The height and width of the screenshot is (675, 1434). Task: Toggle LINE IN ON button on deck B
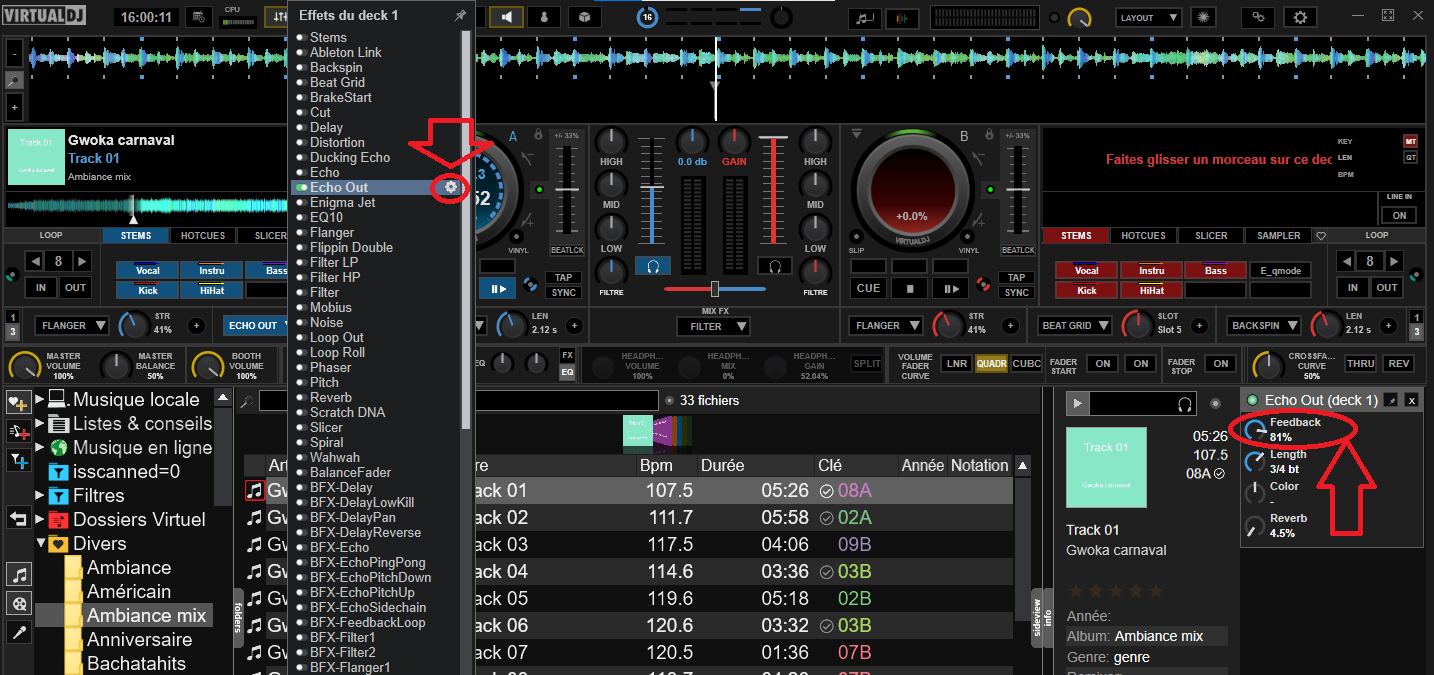coord(1399,215)
